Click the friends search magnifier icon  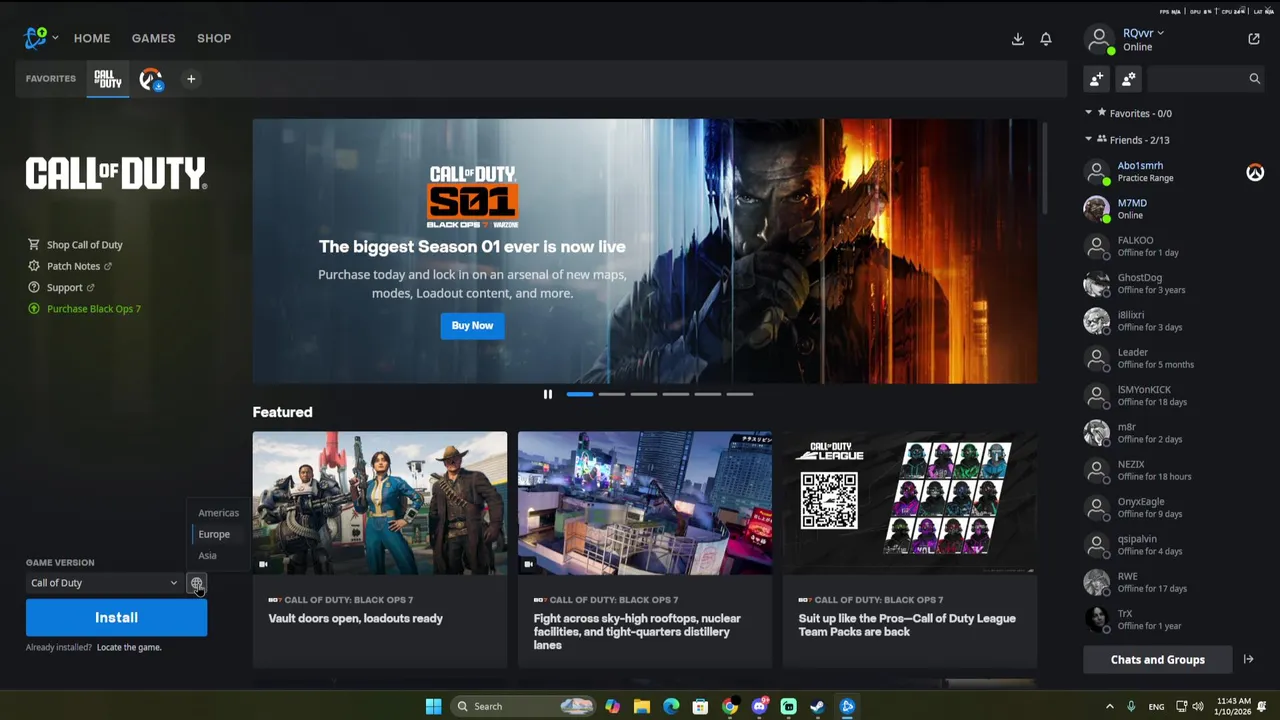tap(1254, 79)
